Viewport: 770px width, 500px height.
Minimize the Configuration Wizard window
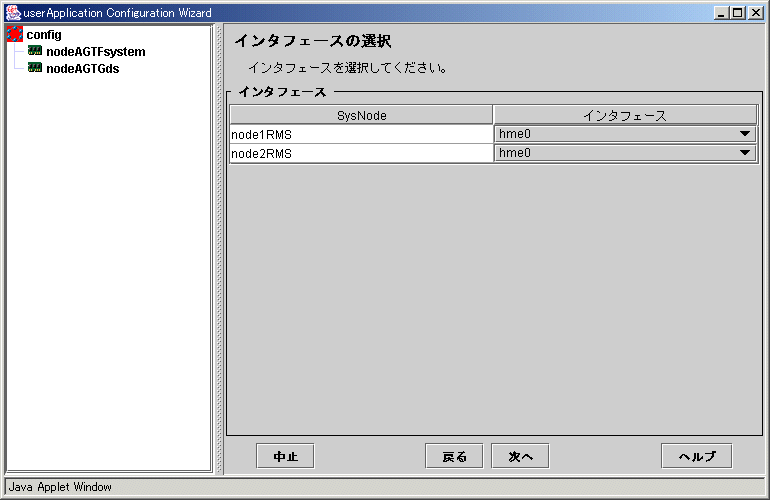pos(720,13)
